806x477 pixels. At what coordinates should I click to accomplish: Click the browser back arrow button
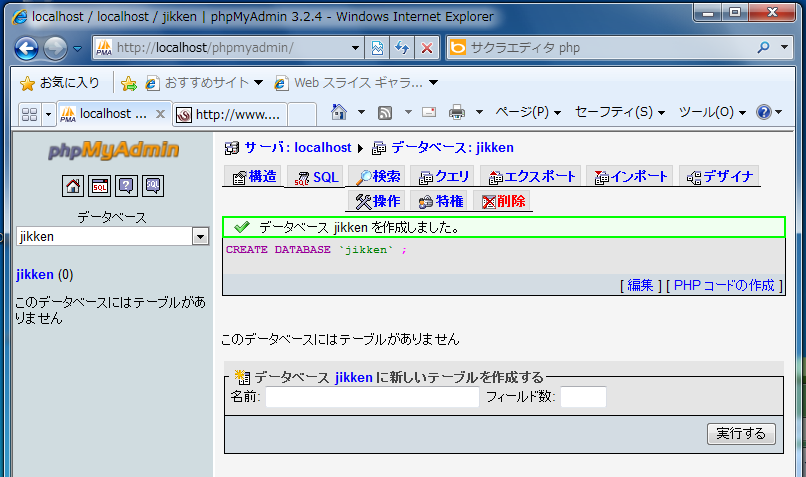pos(27,48)
